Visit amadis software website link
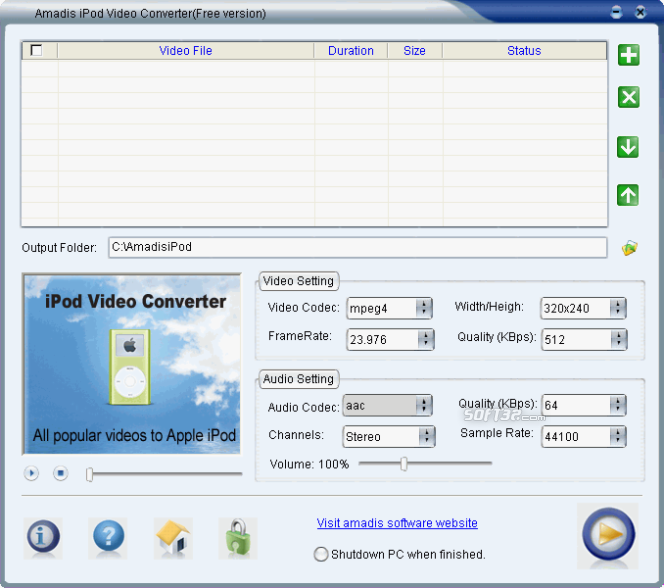Viewport: 664px width, 588px height. click(x=397, y=523)
